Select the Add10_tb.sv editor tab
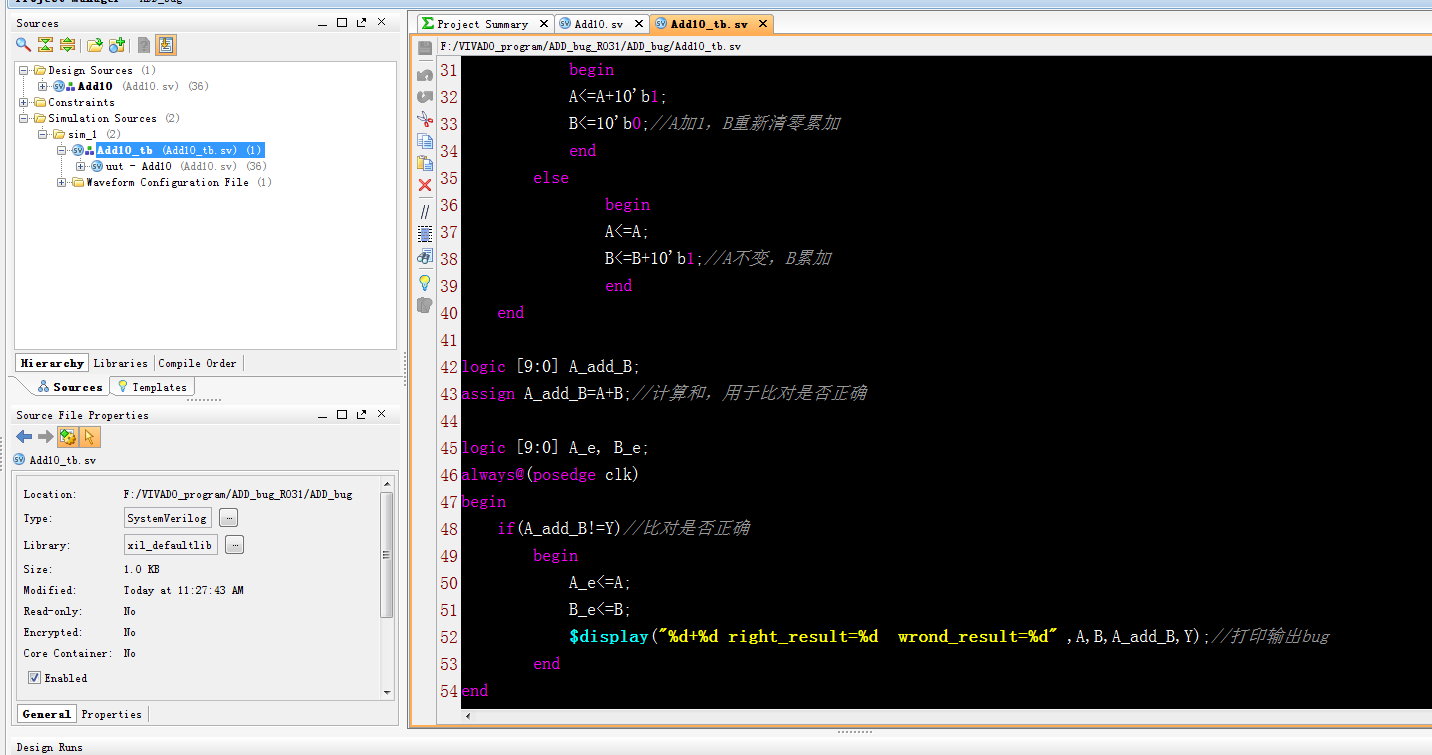 pyautogui.click(x=711, y=24)
